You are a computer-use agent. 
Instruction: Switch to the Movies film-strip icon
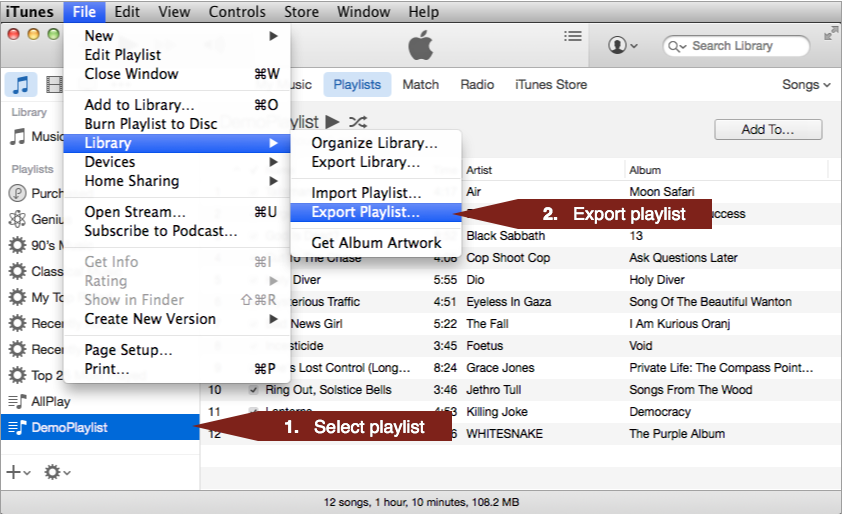[54, 84]
